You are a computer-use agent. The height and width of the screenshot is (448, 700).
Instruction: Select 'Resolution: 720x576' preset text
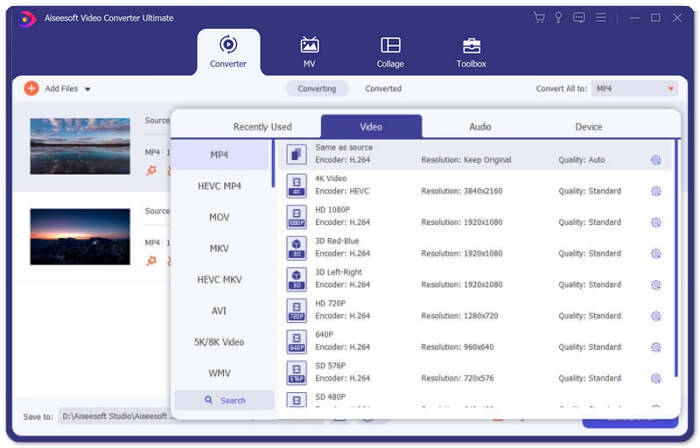tap(457, 378)
